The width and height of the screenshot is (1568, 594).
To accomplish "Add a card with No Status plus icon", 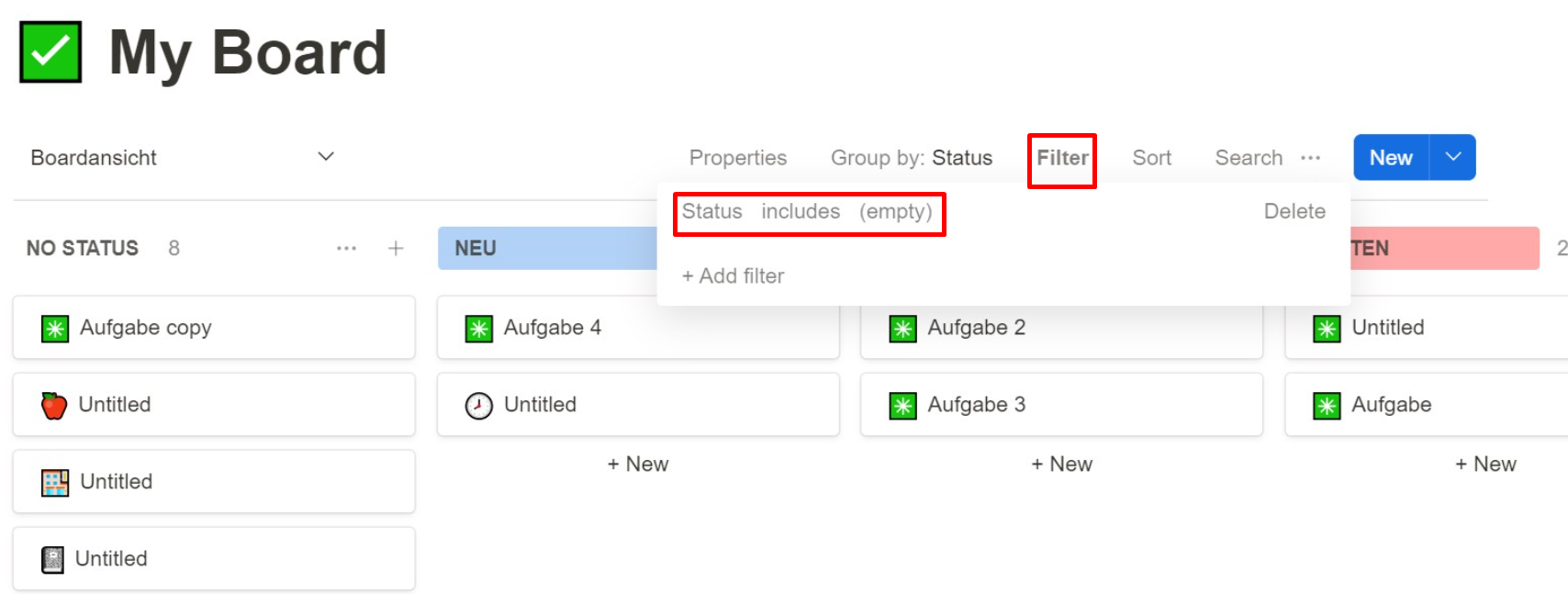I will tap(396, 248).
